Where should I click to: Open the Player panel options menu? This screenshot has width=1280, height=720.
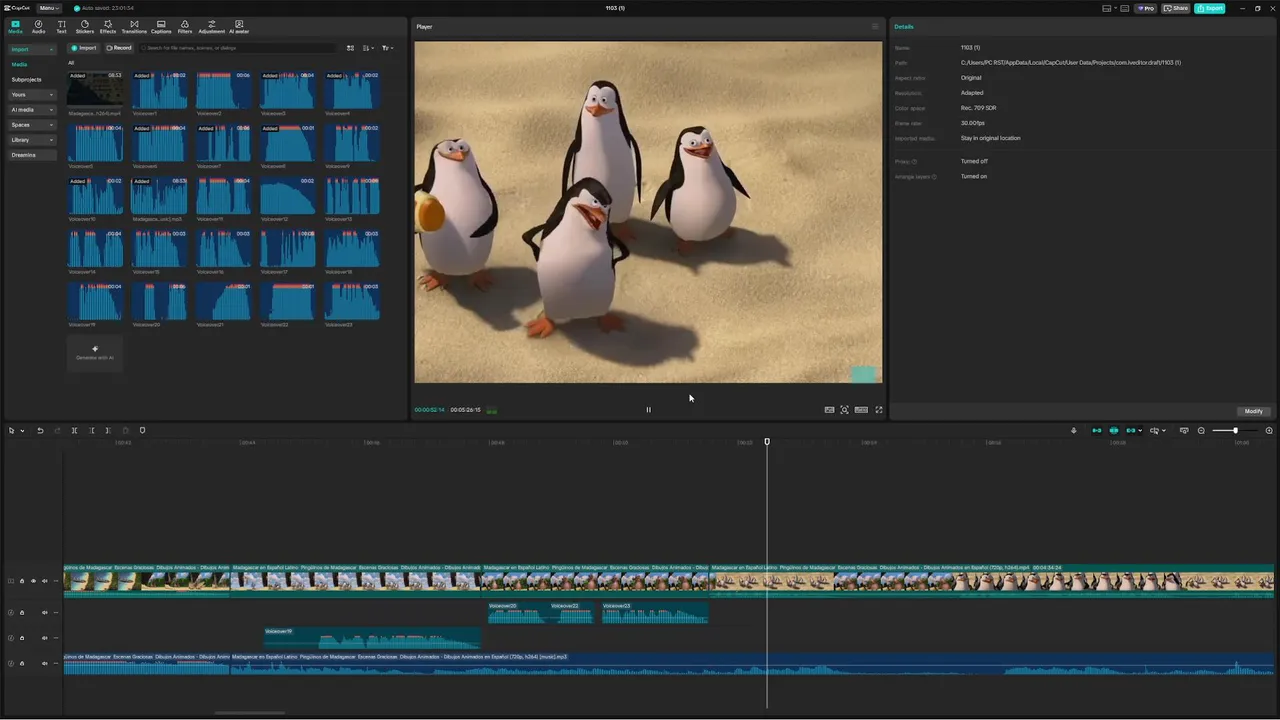pyautogui.click(x=875, y=27)
